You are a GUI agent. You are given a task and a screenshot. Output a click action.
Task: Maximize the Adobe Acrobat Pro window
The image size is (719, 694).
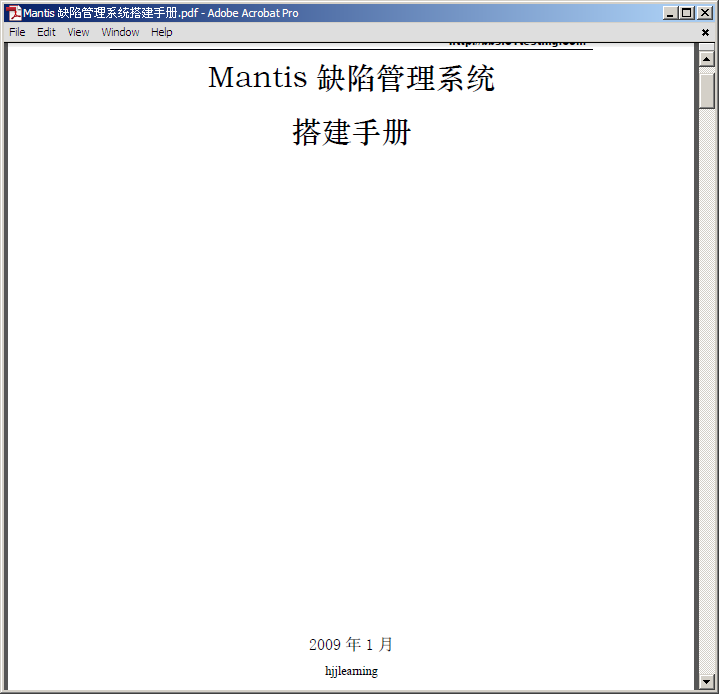(x=686, y=13)
